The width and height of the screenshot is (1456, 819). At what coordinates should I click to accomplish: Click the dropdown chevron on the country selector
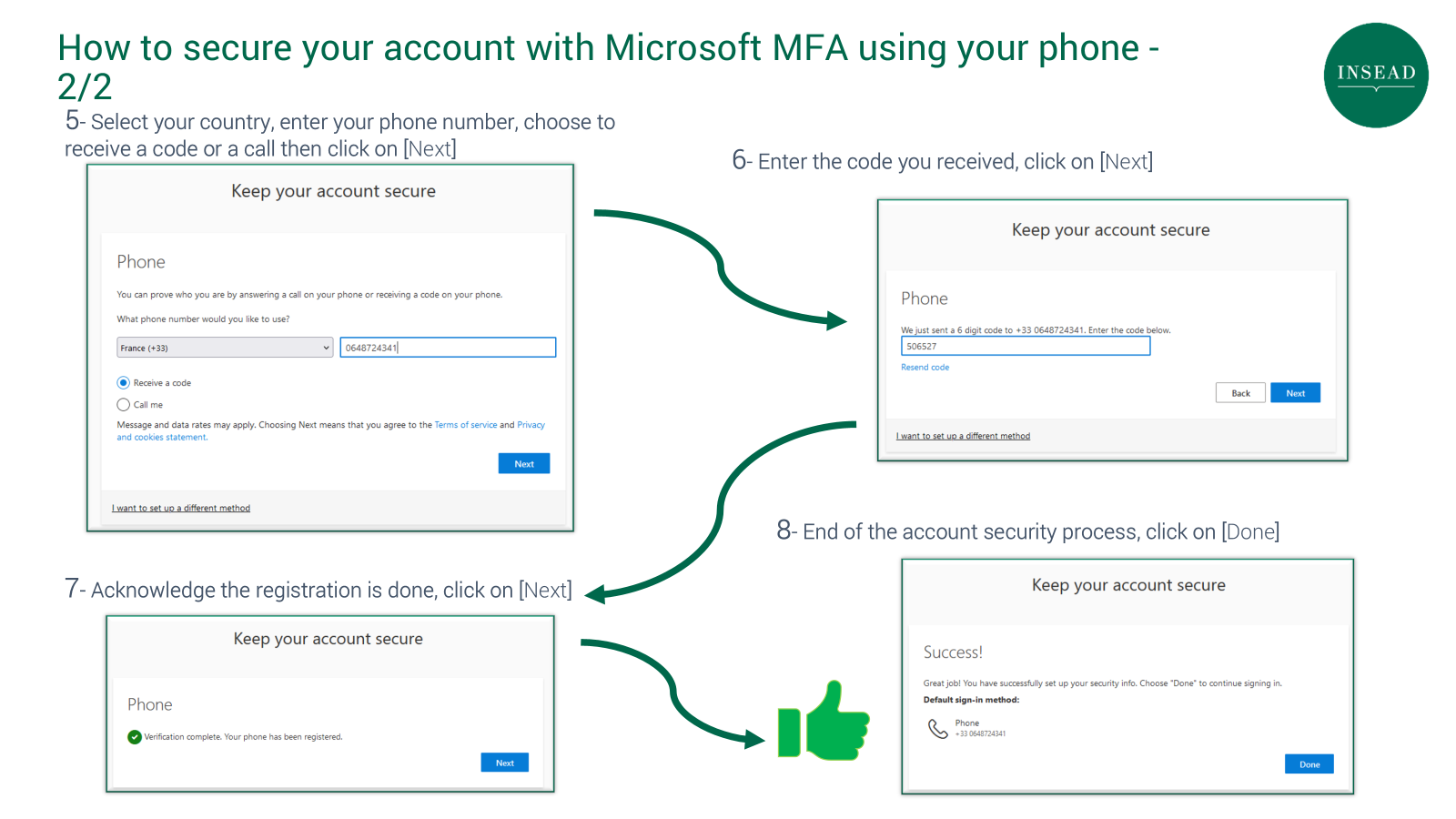(326, 348)
